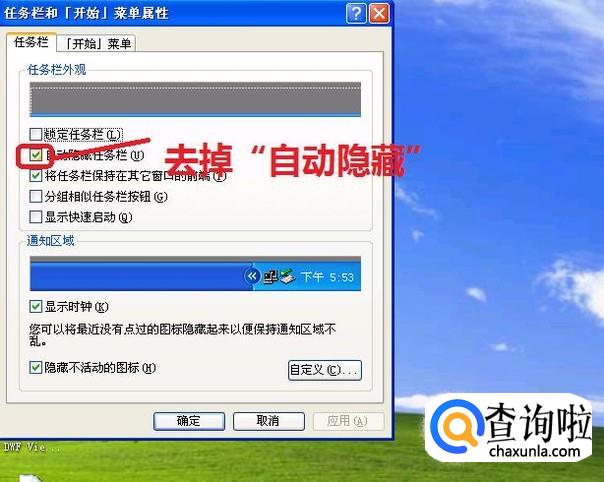Click the help question mark button
This screenshot has width=604, height=482.
356,14
